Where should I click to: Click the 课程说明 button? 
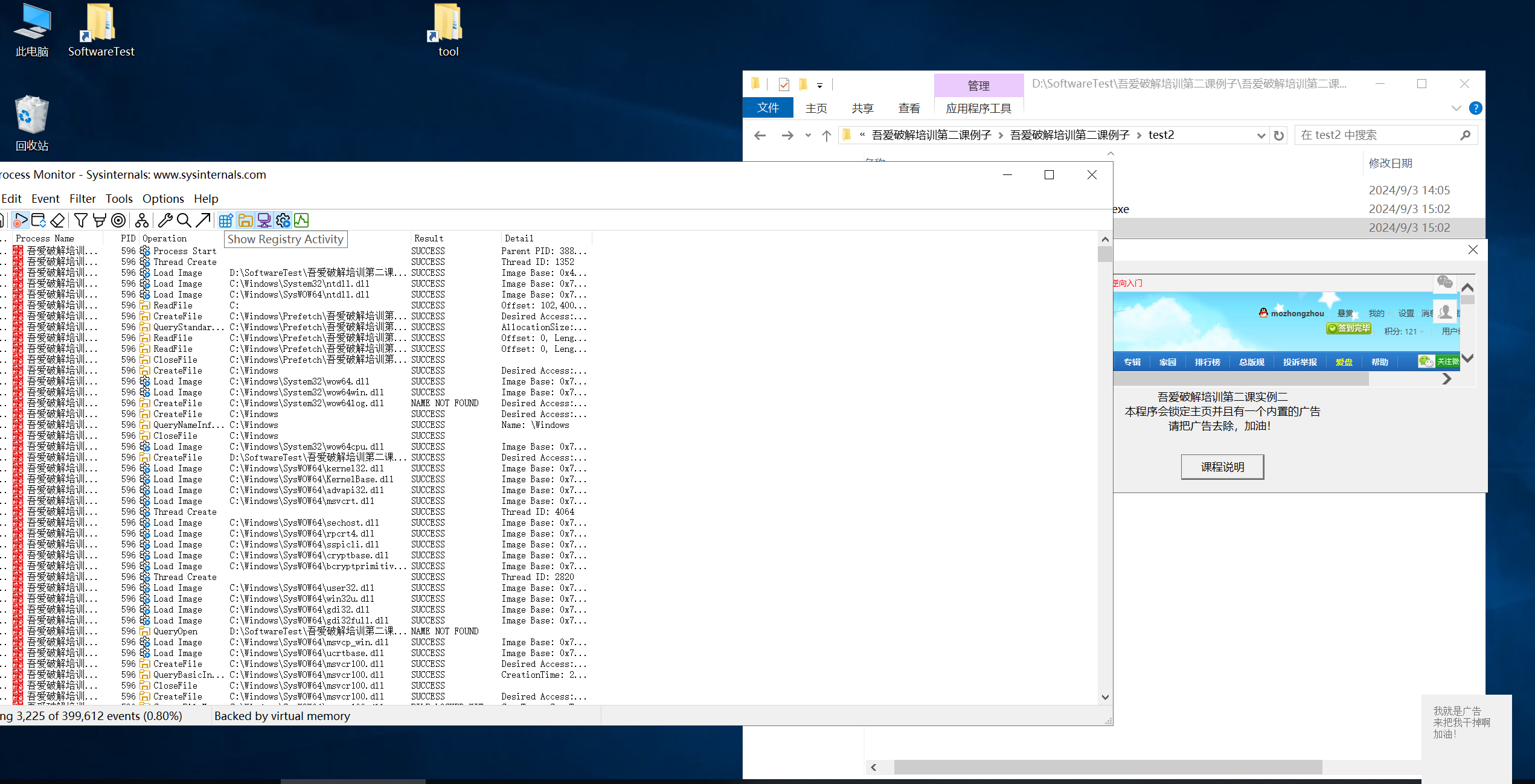click(x=1222, y=467)
